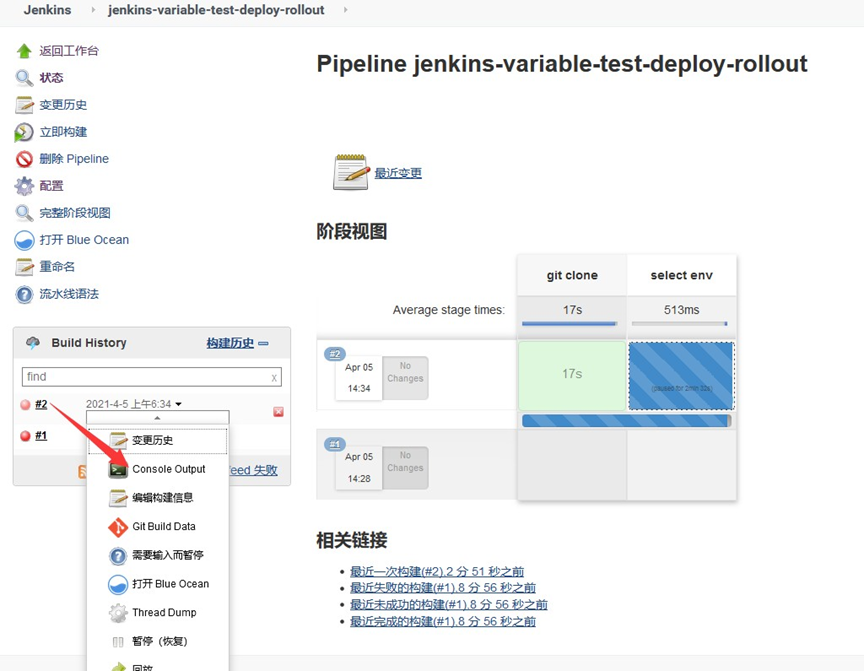Click the green git clone 17s stage cell
The width and height of the screenshot is (864, 671).
[x=572, y=374]
